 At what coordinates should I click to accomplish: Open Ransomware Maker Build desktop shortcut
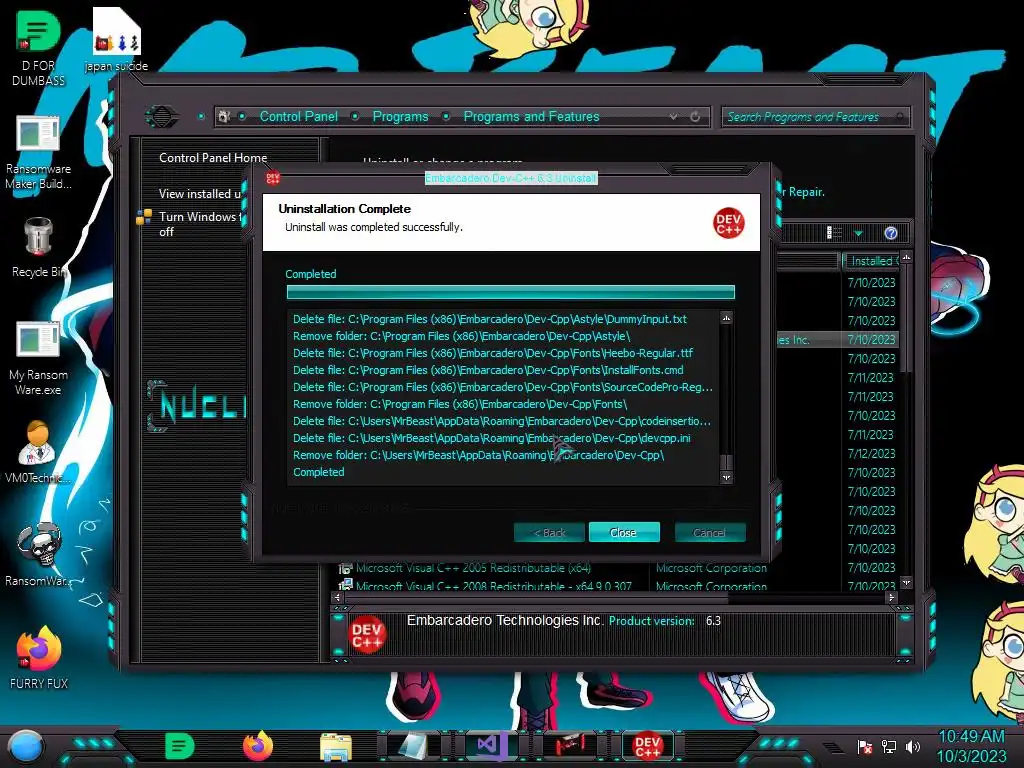click(38, 152)
